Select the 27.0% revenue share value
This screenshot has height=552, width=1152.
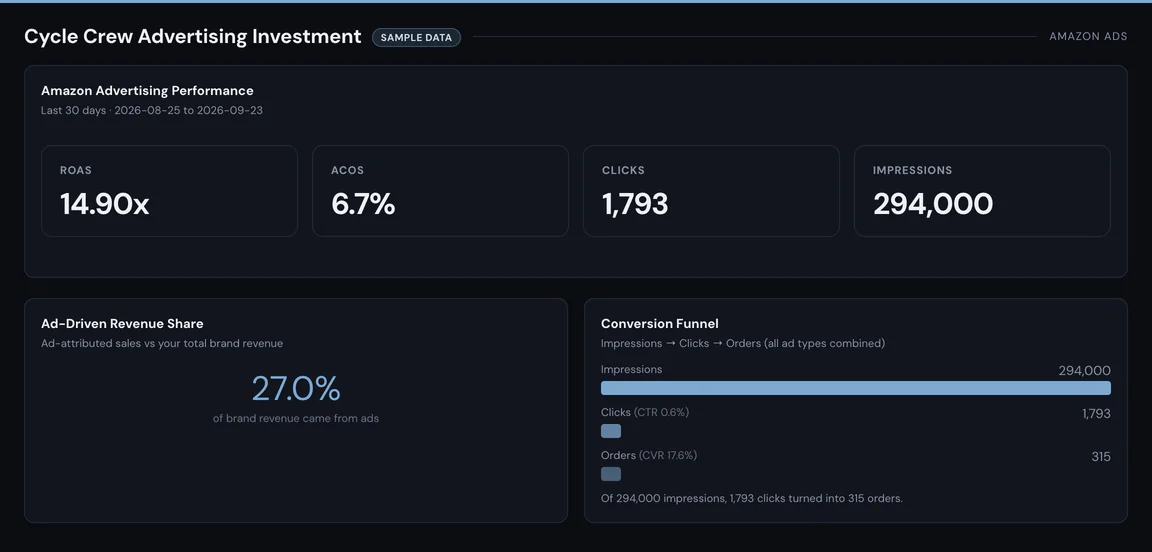point(296,389)
